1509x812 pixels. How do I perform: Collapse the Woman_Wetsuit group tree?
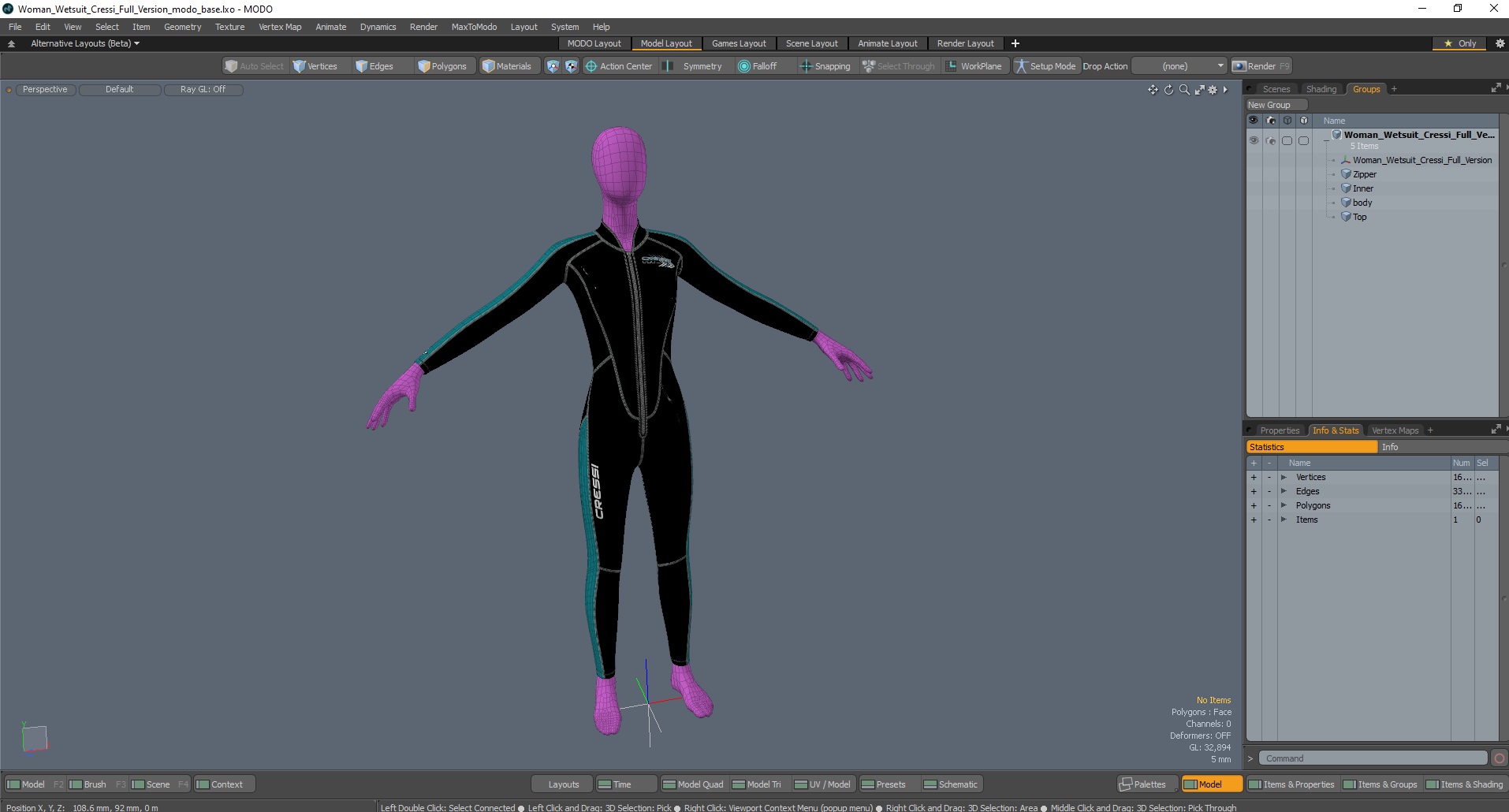tap(1326, 140)
